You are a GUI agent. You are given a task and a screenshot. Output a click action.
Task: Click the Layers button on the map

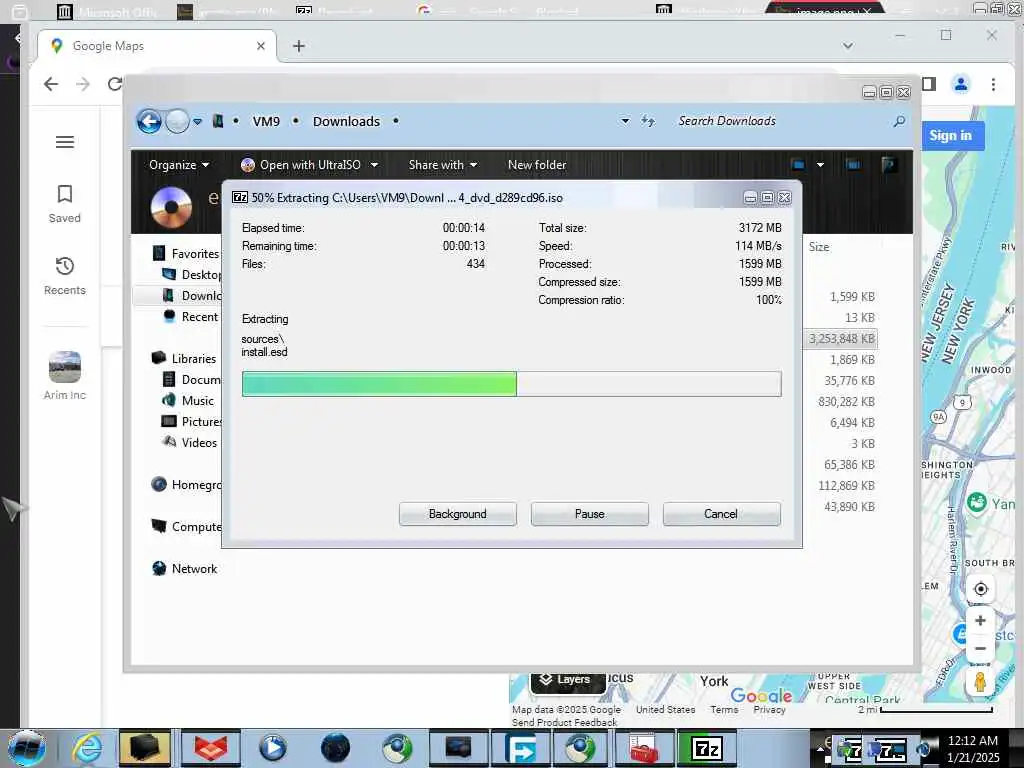pyautogui.click(x=567, y=680)
